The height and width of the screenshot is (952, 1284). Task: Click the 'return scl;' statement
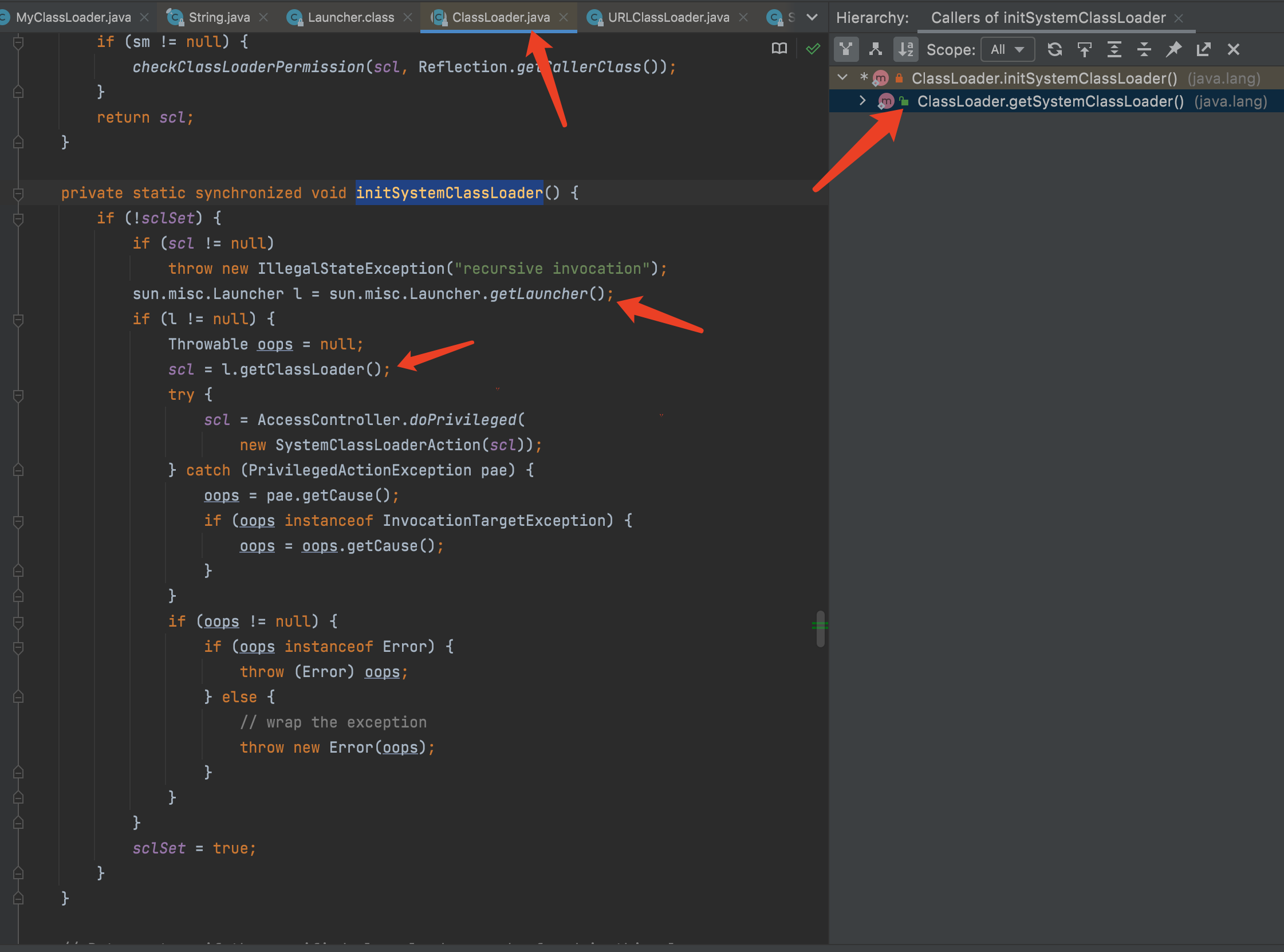[145, 117]
